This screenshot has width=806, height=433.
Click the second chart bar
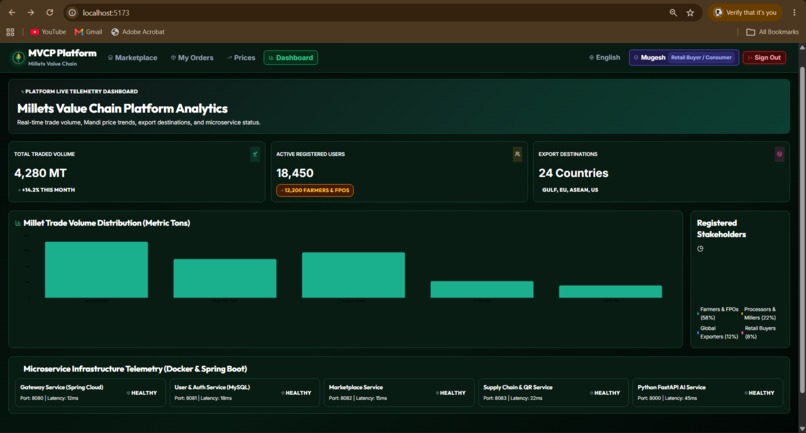pos(225,278)
